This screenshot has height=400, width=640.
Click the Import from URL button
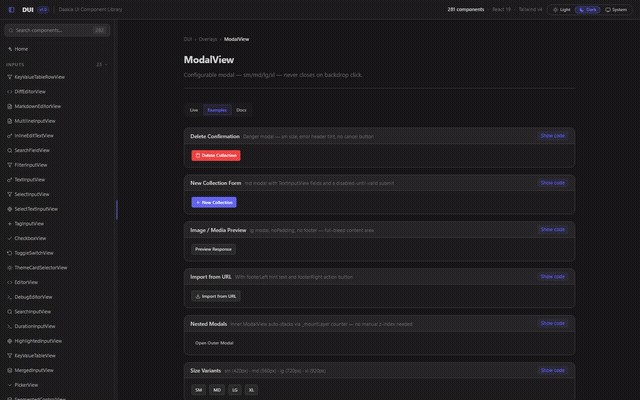click(x=216, y=296)
